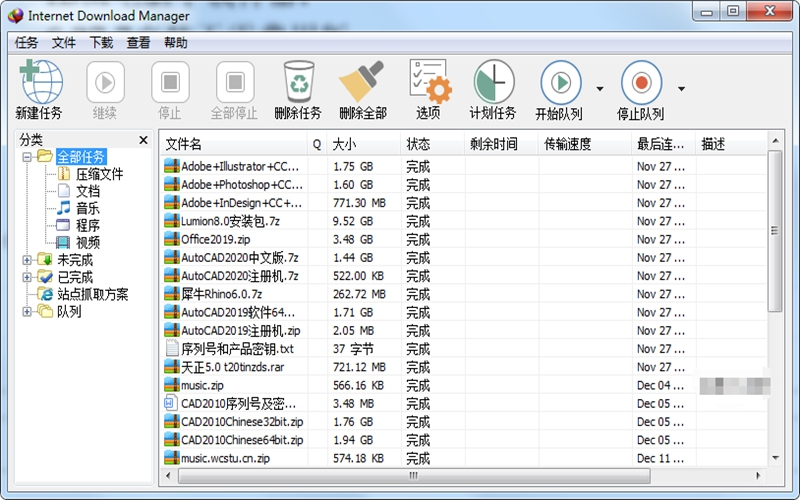Sort by 传输速度 column header
The height and width of the screenshot is (500, 800).
pyautogui.click(x=585, y=144)
